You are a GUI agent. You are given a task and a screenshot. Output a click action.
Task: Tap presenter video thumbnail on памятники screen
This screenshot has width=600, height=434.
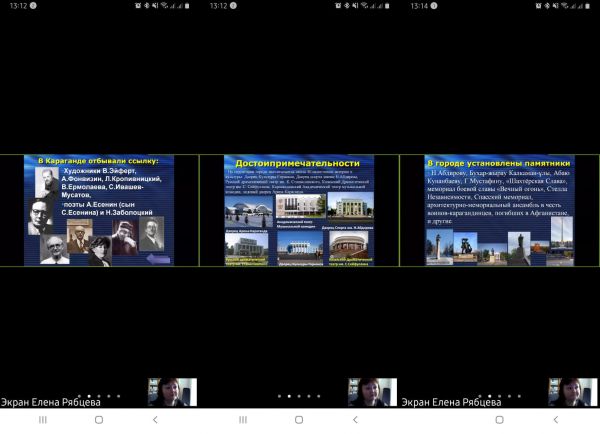point(572,391)
